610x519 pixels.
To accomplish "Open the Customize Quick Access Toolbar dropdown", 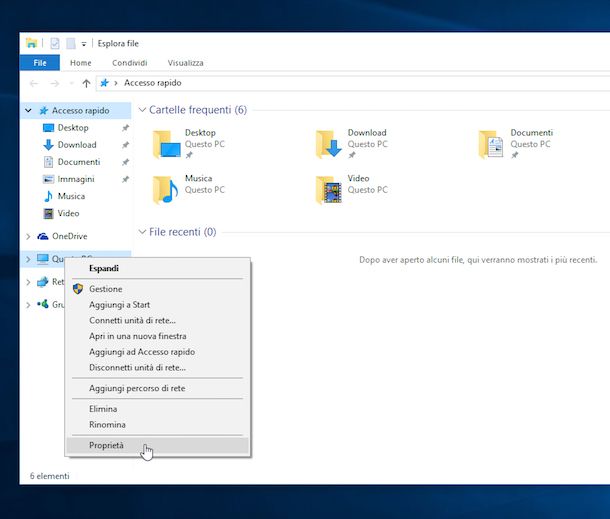I will (x=84, y=44).
